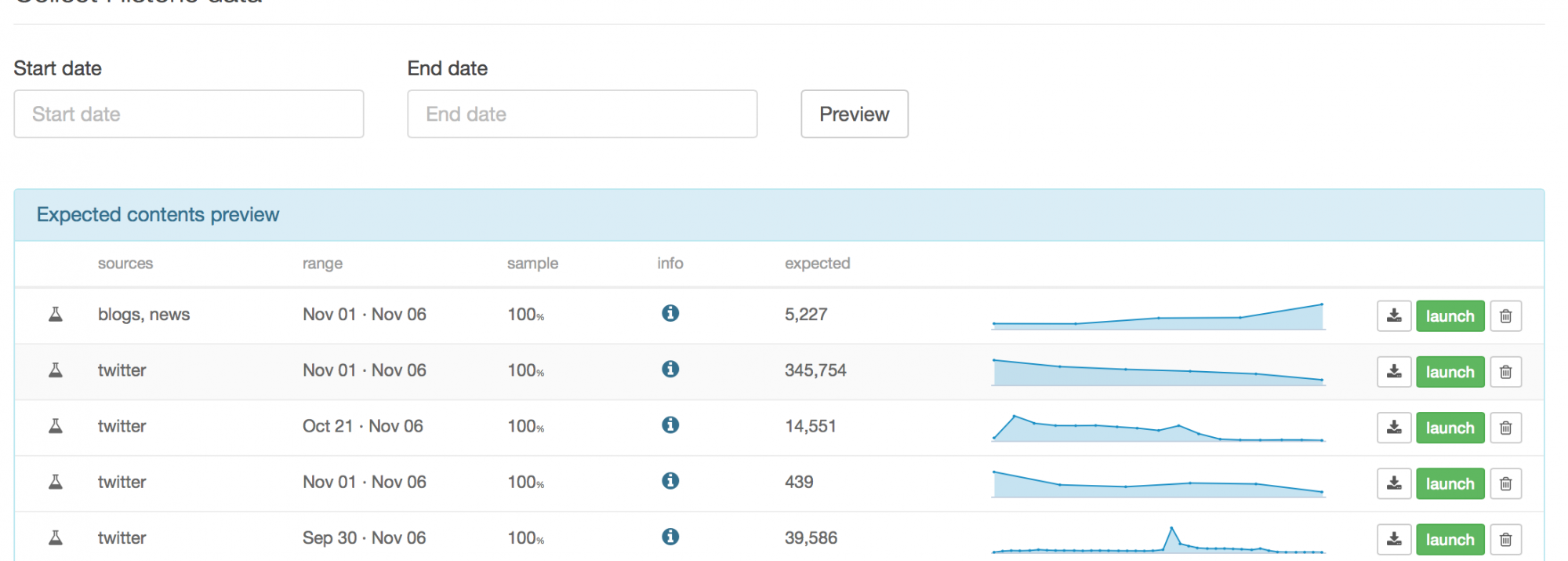Delete the 14,551 expected twitter row
1568x561 pixels.
[1505, 428]
